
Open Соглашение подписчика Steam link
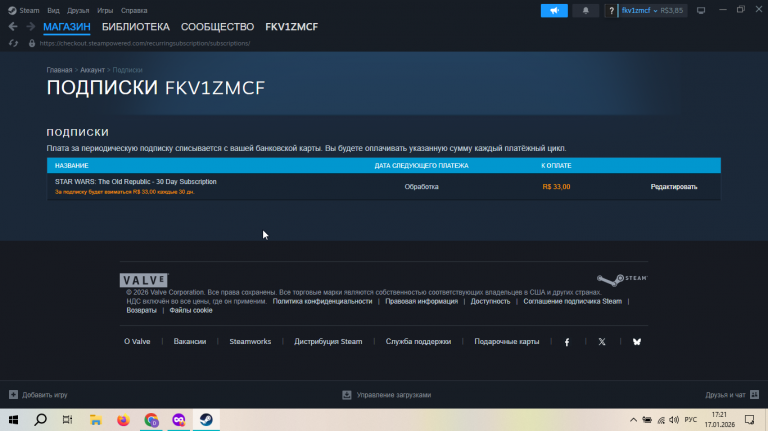573,301
